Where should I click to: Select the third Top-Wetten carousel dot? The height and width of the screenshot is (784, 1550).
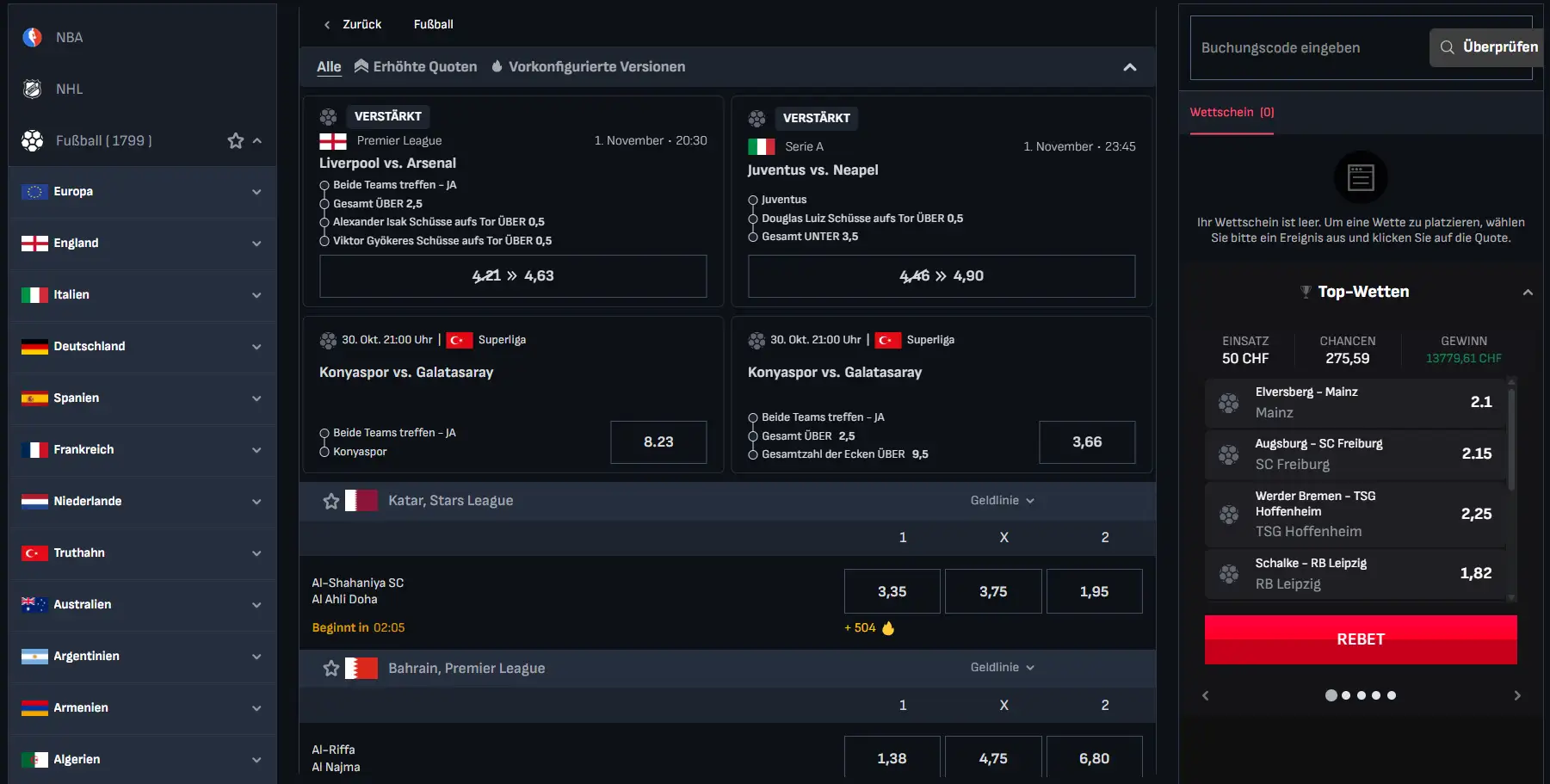point(1362,695)
